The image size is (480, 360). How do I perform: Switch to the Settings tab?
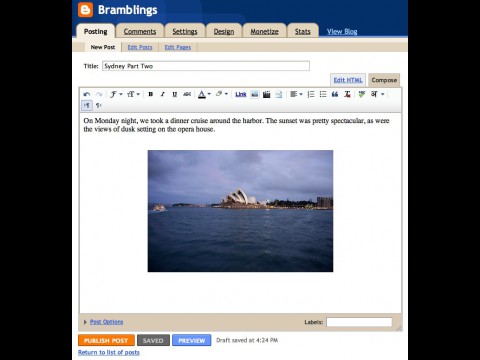[x=185, y=32]
